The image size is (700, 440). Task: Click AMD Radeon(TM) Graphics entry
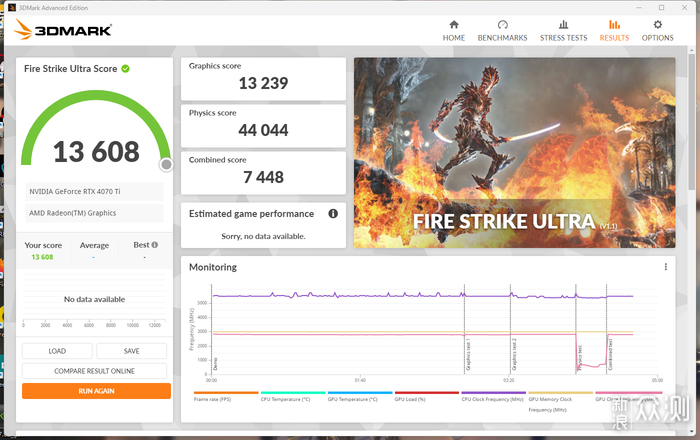coord(94,213)
